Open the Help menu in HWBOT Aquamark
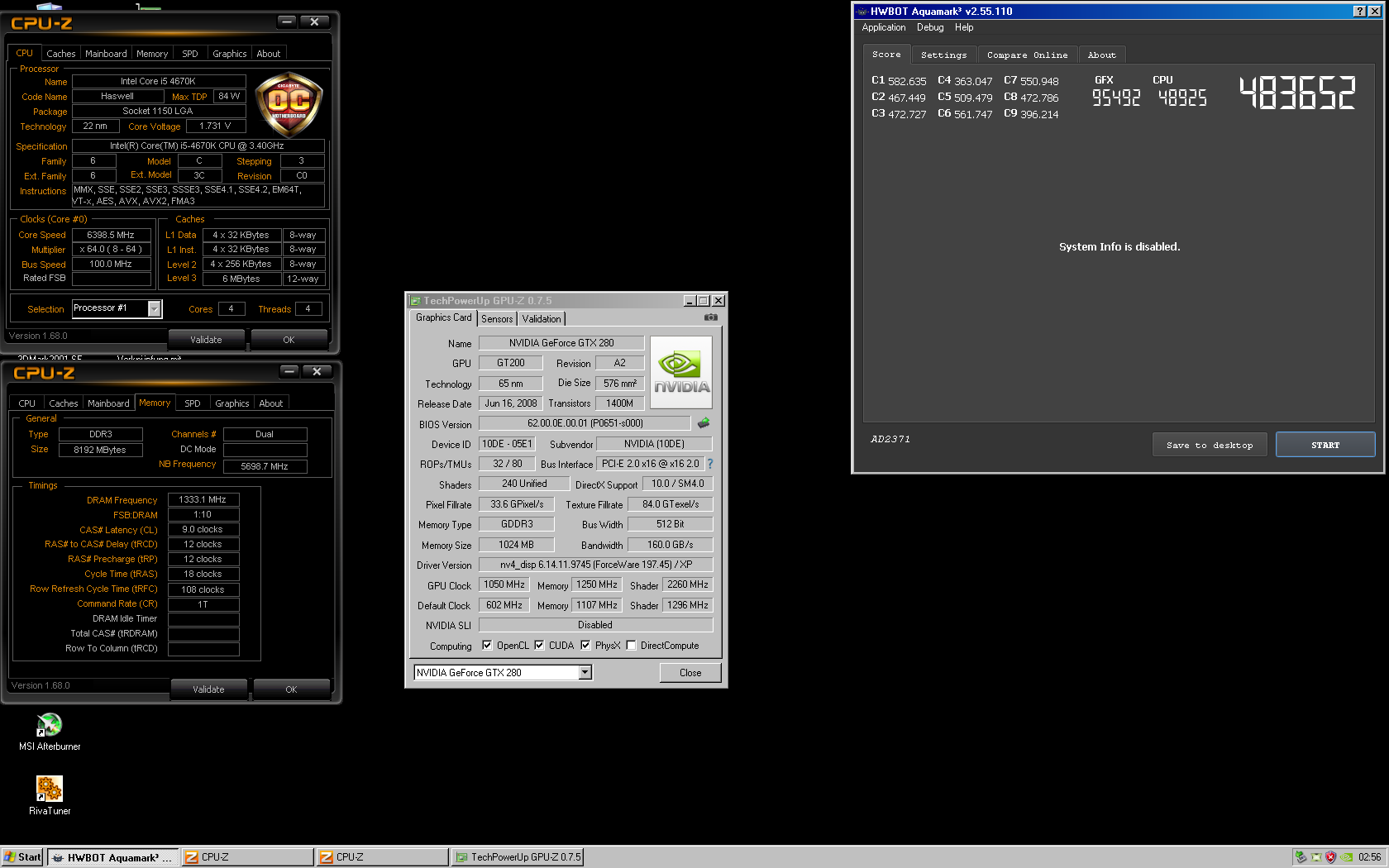Image resolution: width=1389 pixels, height=868 pixels. 964,27
